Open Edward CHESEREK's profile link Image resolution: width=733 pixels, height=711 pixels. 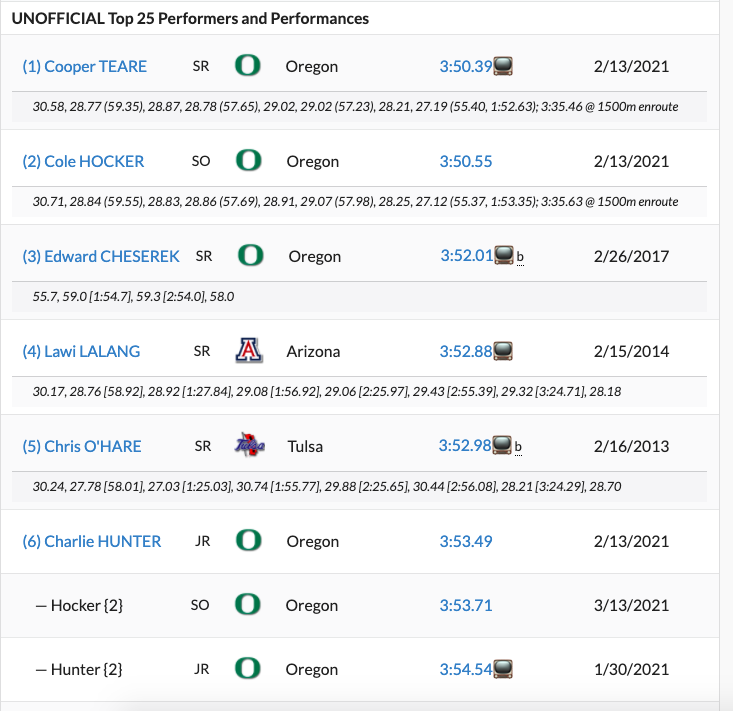(x=101, y=256)
